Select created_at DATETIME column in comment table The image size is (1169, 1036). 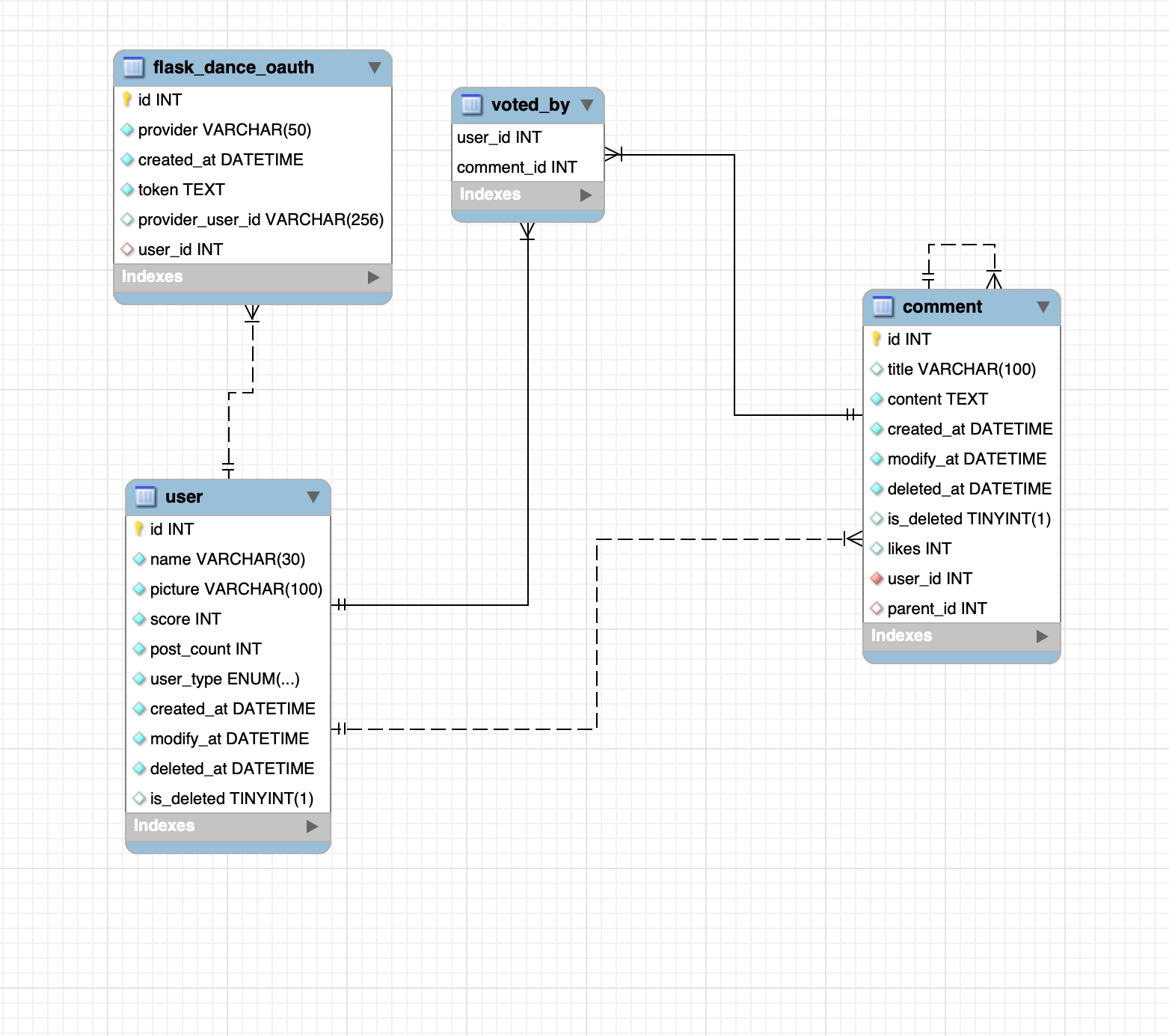click(x=962, y=429)
